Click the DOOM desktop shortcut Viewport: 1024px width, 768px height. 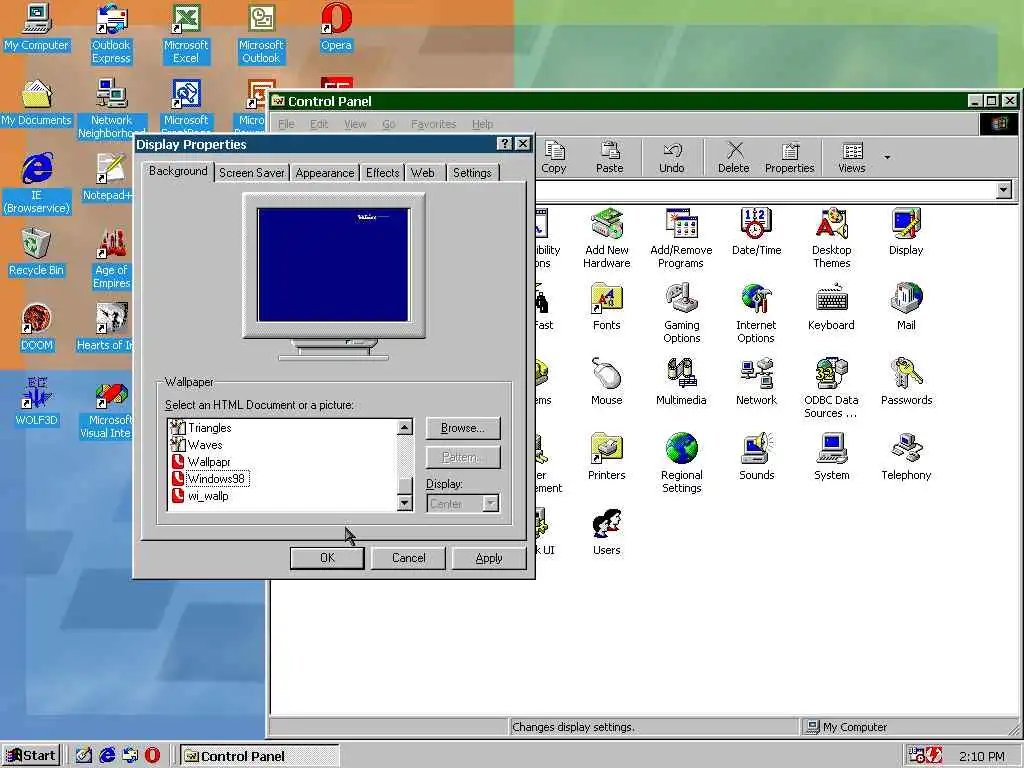click(x=37, y=328)
